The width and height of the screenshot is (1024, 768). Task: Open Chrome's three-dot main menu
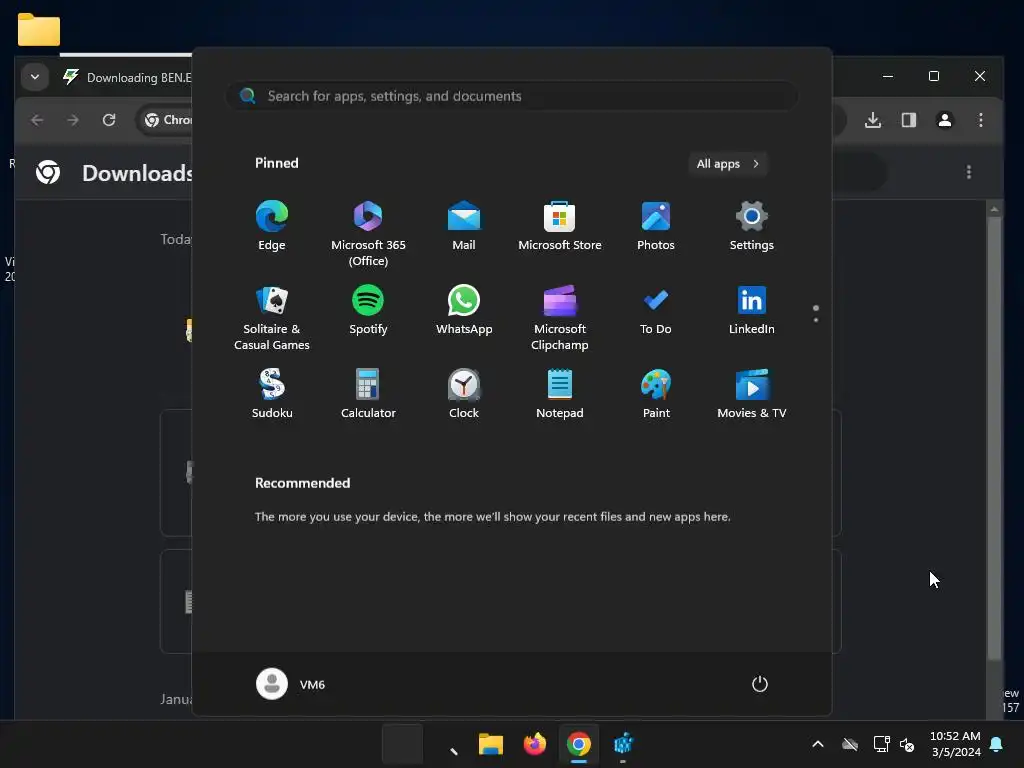(981, 120)
